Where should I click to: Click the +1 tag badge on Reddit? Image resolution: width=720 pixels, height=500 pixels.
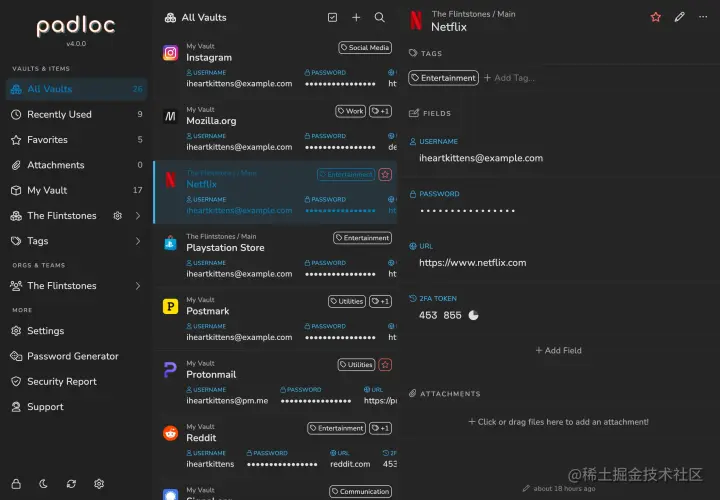tap(380, 428)
